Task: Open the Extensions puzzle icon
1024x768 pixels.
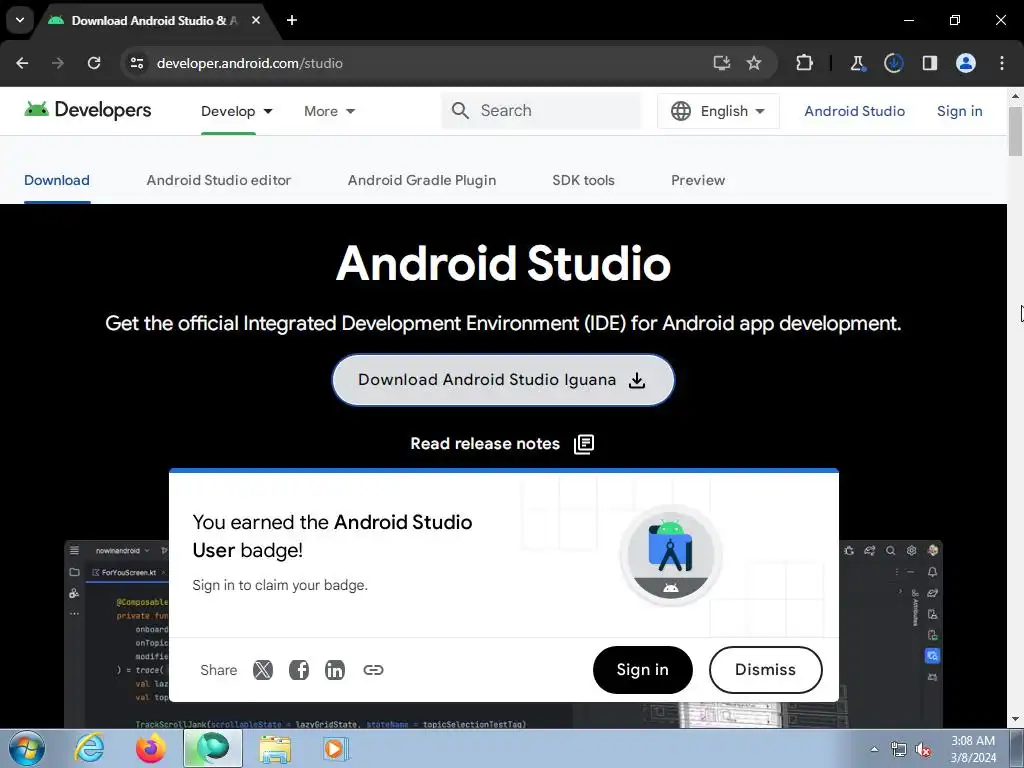Action: (805, 63)
